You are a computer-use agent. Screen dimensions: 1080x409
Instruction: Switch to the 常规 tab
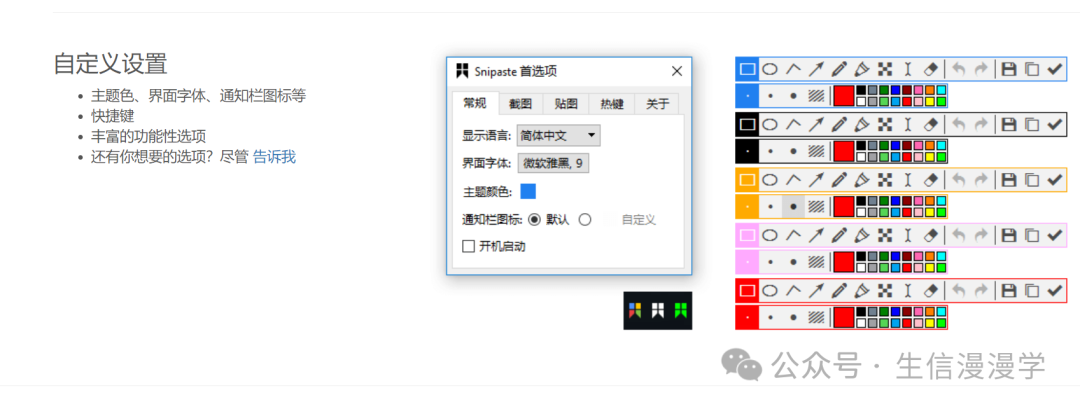click(x=475, y=103)
